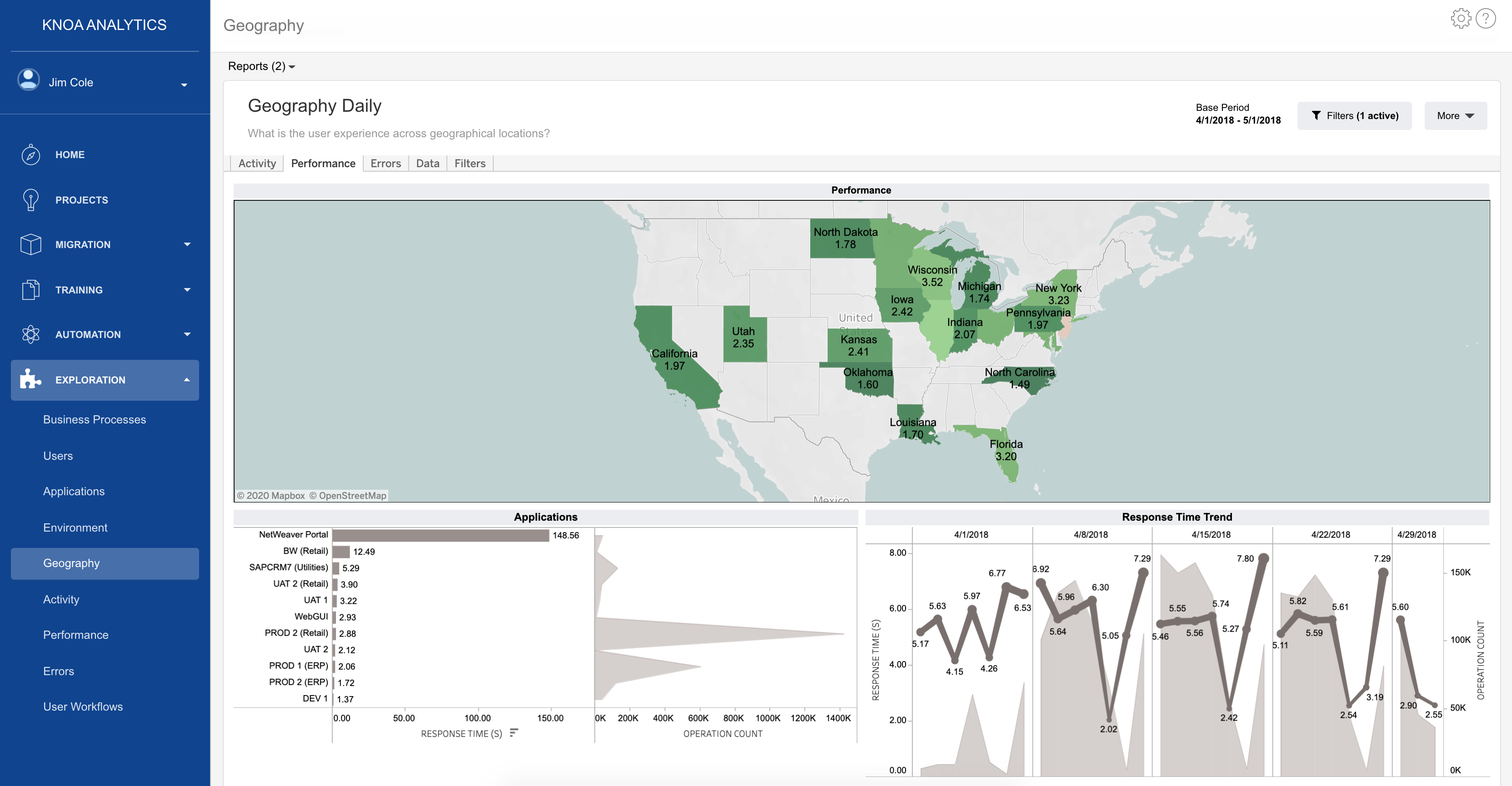Open the Jim Cole user menu arrow
1512x786 pixels.
point(184,85)
